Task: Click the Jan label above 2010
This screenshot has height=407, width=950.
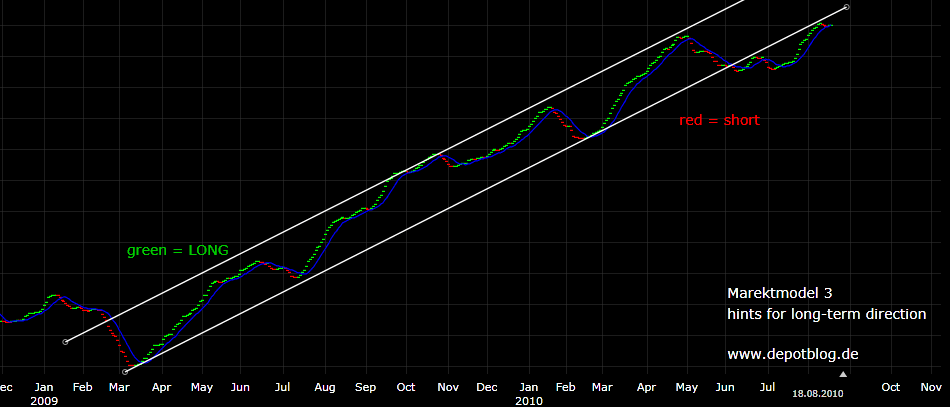Action: click(x=529, y=386)
